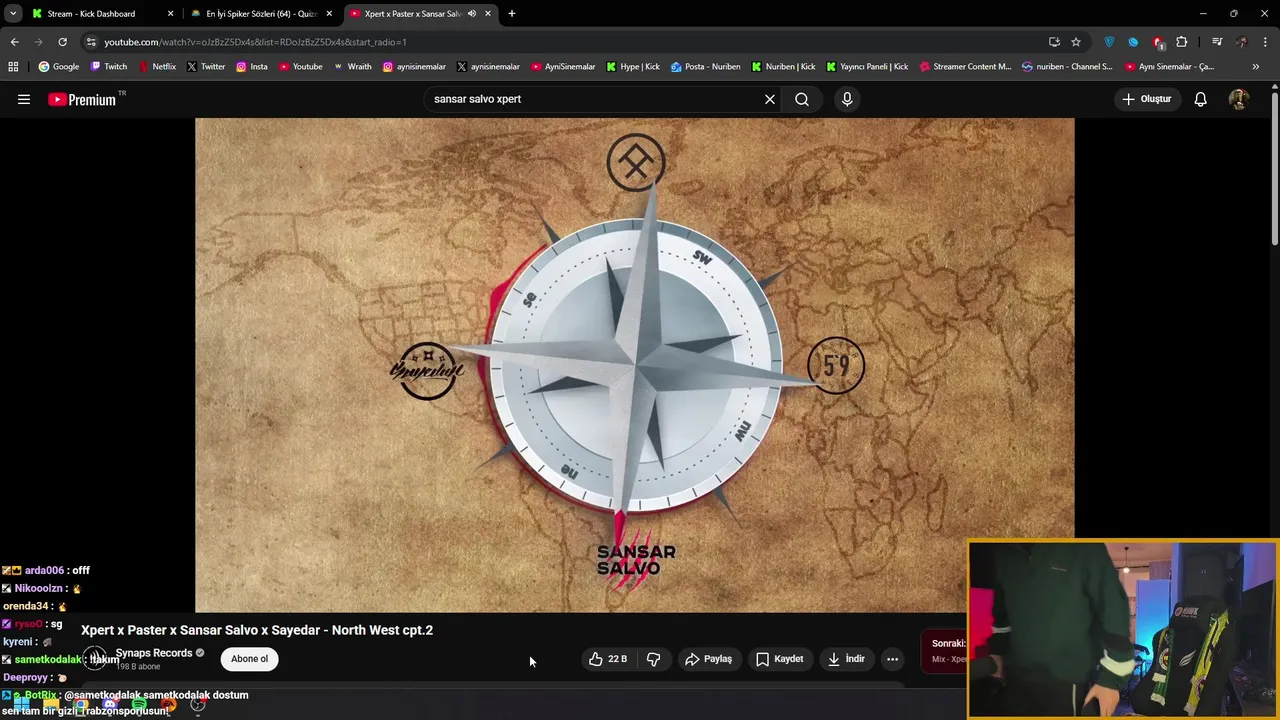Save the video with Kaydet
The width and height of the screenshot is (1280, 720).
780,659
